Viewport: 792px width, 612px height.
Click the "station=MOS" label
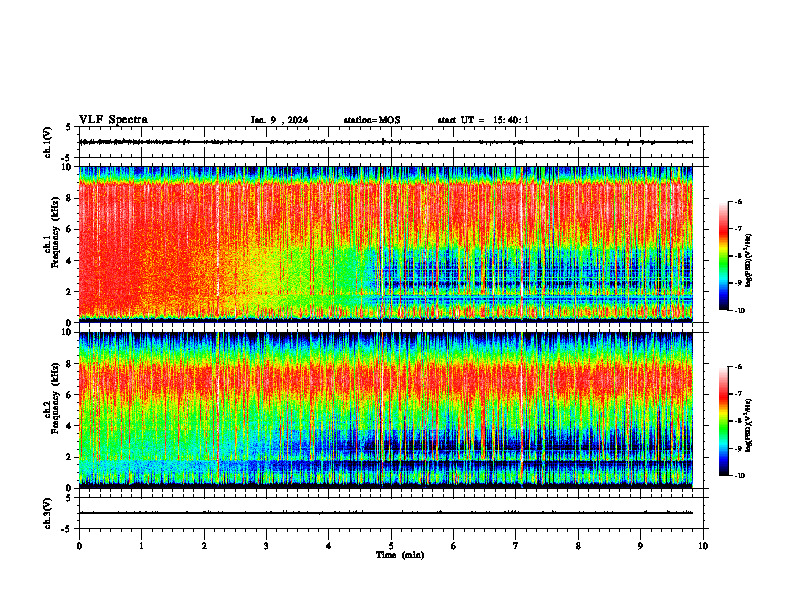[372, 120]
